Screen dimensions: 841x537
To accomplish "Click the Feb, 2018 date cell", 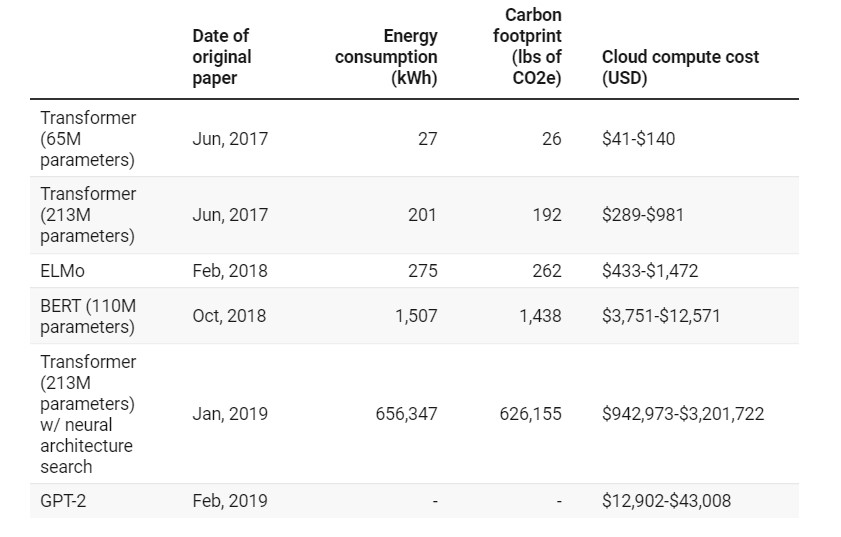I will pyautogui.click(x=230, y=271).
